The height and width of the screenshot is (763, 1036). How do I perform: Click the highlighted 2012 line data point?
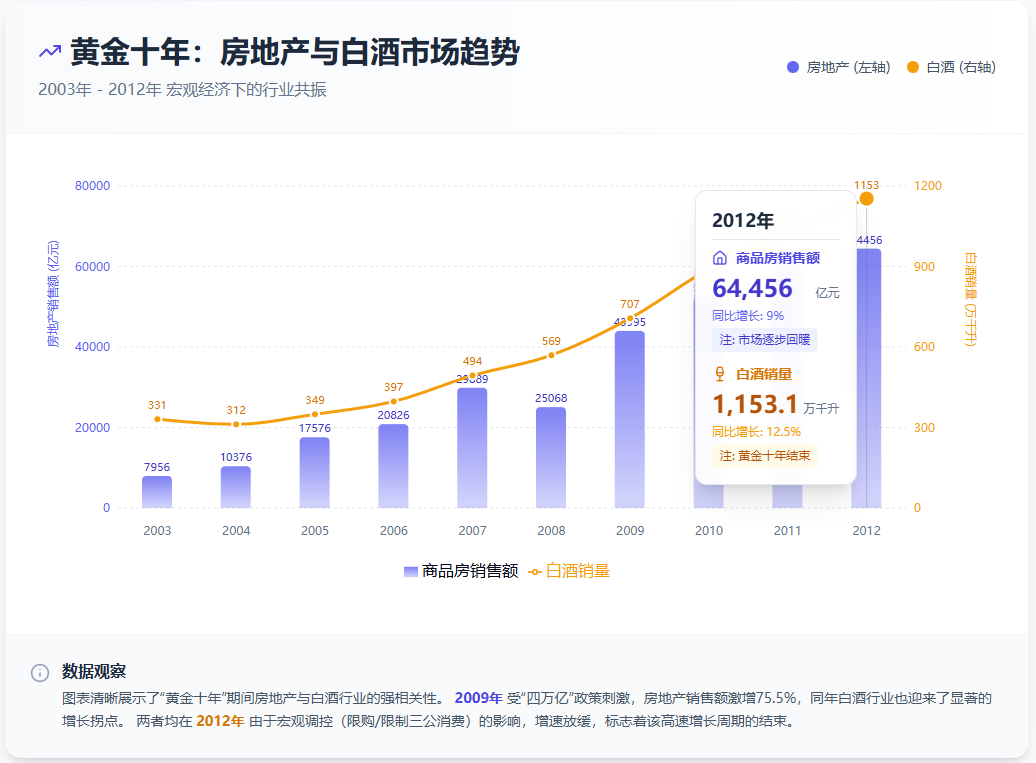coord(866,199)
